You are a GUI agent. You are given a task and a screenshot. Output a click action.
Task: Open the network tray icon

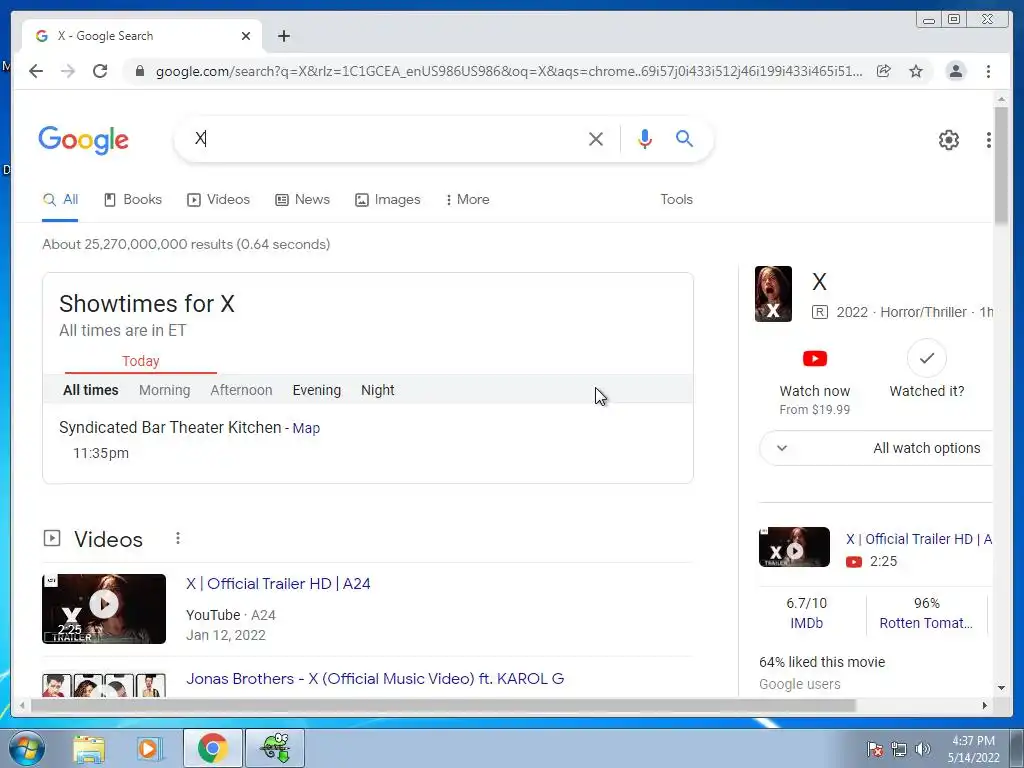899,749
